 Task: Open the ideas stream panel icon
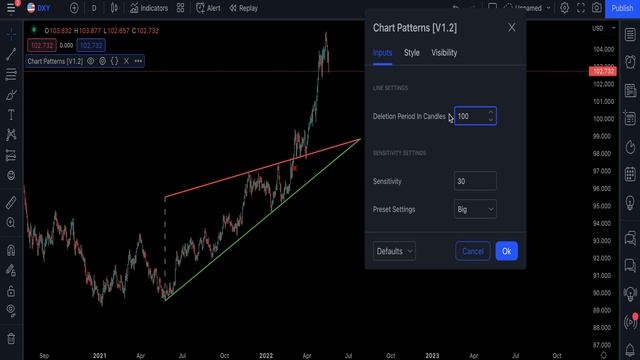pos(630,293)
